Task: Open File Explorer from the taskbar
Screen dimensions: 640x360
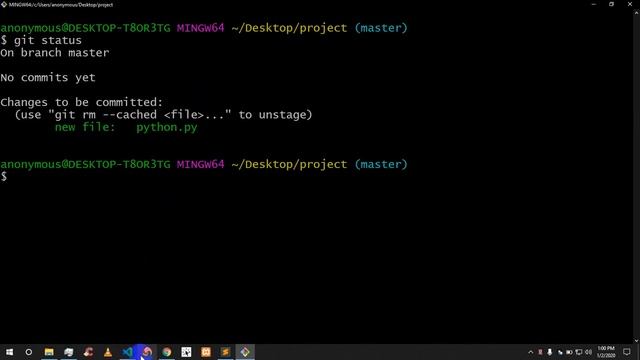Action: (x=49, y=352)
